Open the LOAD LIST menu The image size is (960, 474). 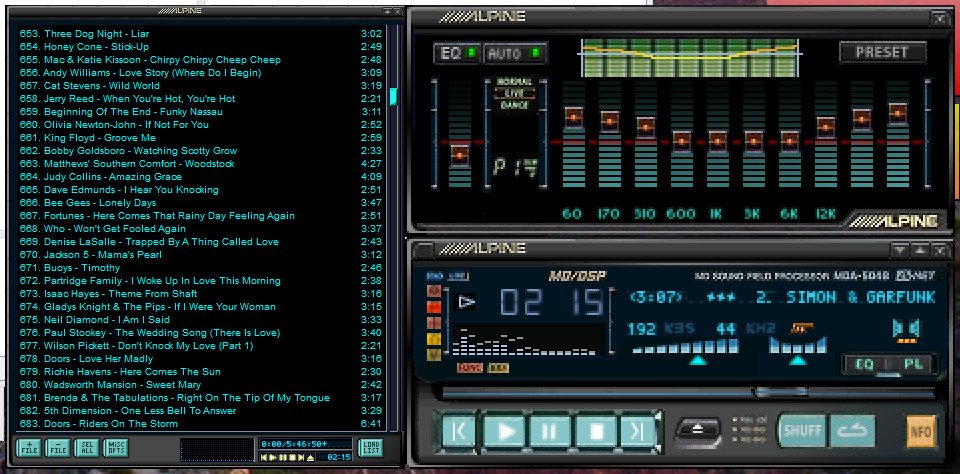click(x=370, y=447)
